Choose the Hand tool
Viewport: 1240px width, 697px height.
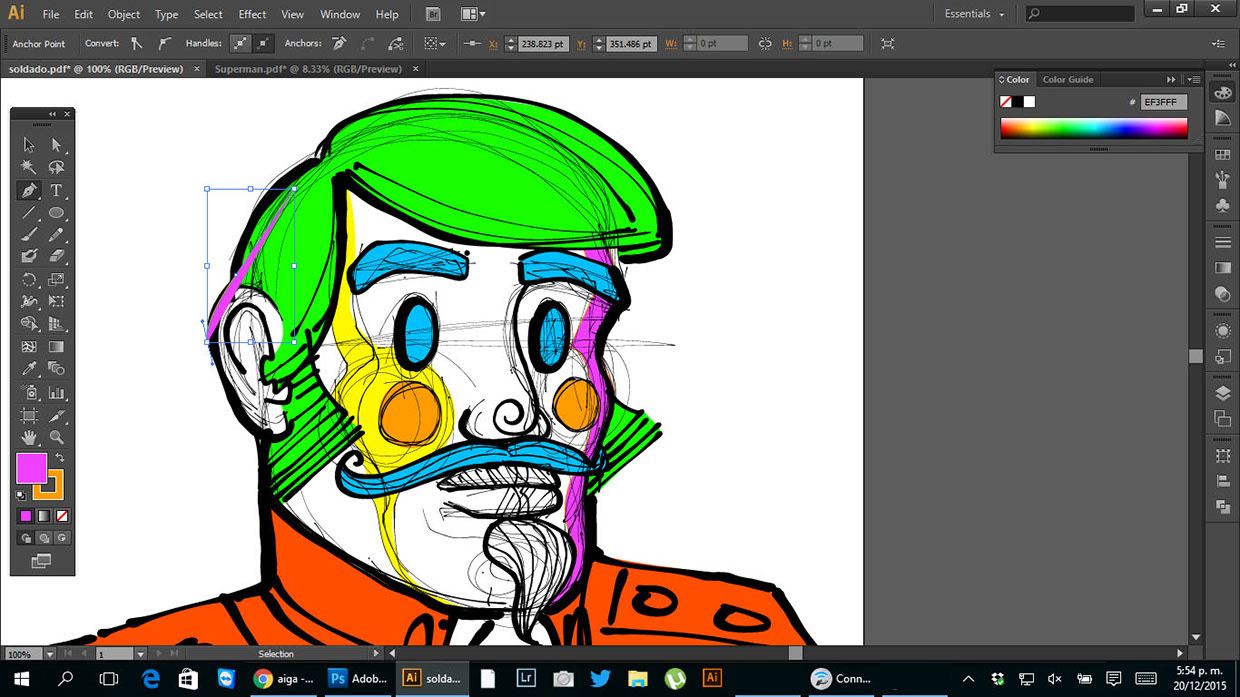(29, 437)
